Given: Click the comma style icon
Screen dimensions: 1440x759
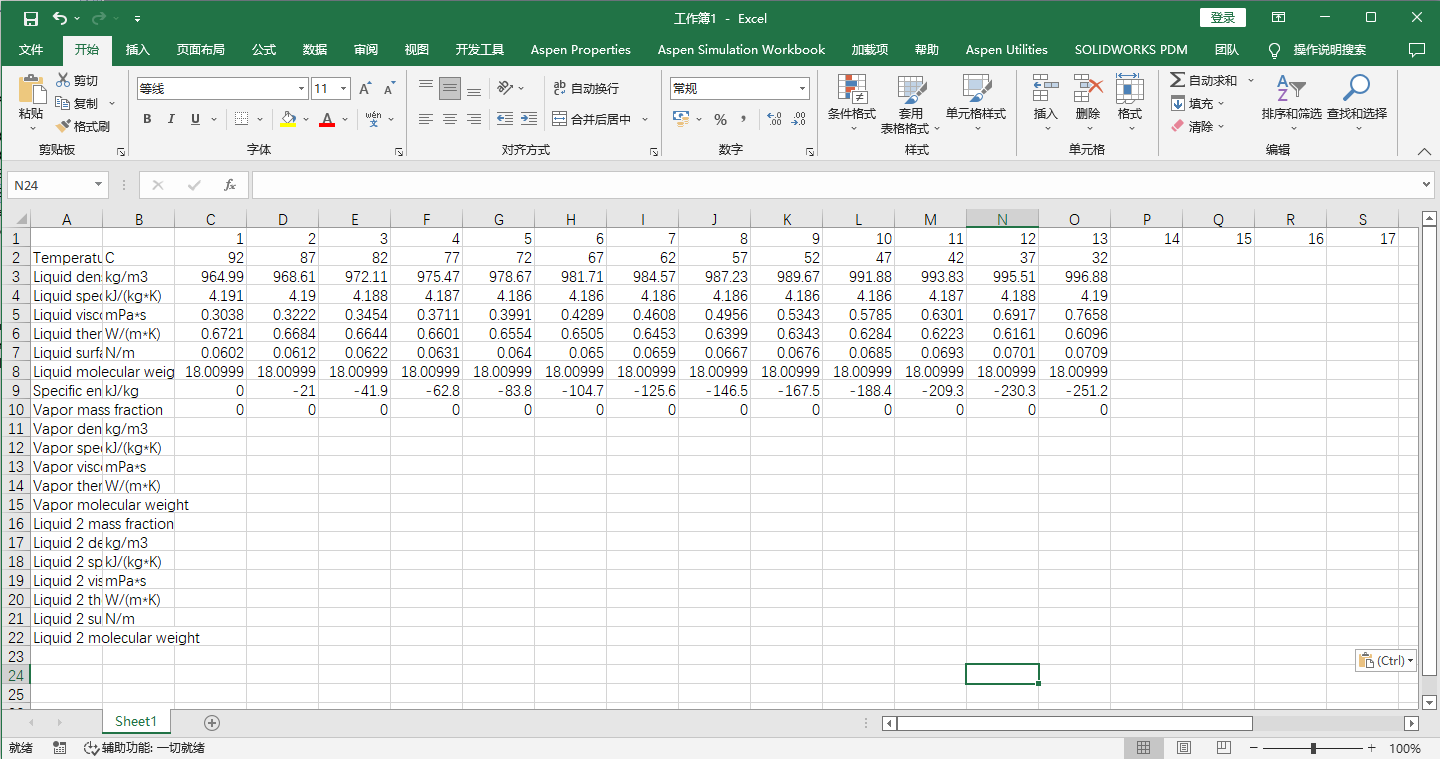Looking at the screenshot, I should pyautogui.click(x=744, y=119).
